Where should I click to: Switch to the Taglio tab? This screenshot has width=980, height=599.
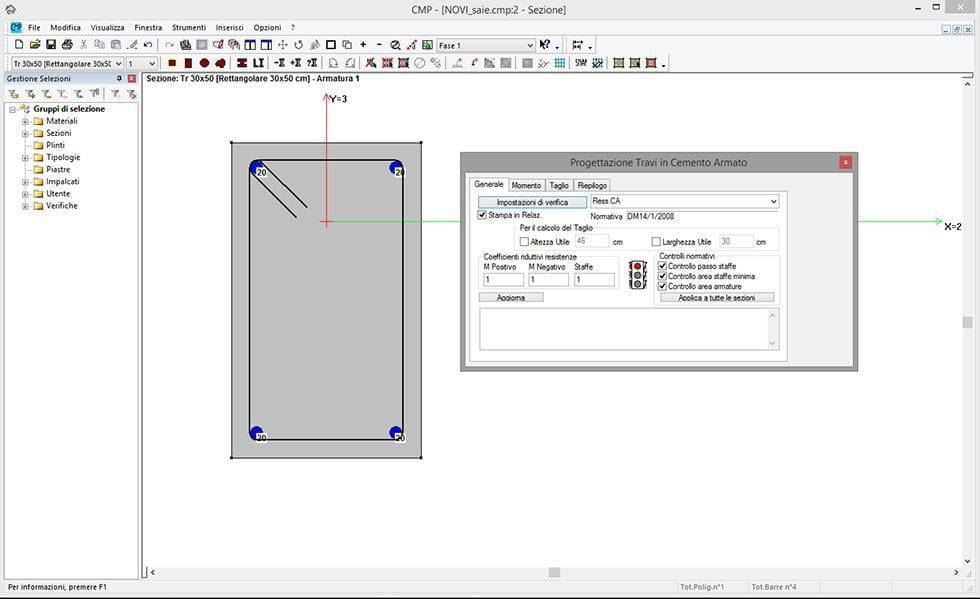point(558,185)
